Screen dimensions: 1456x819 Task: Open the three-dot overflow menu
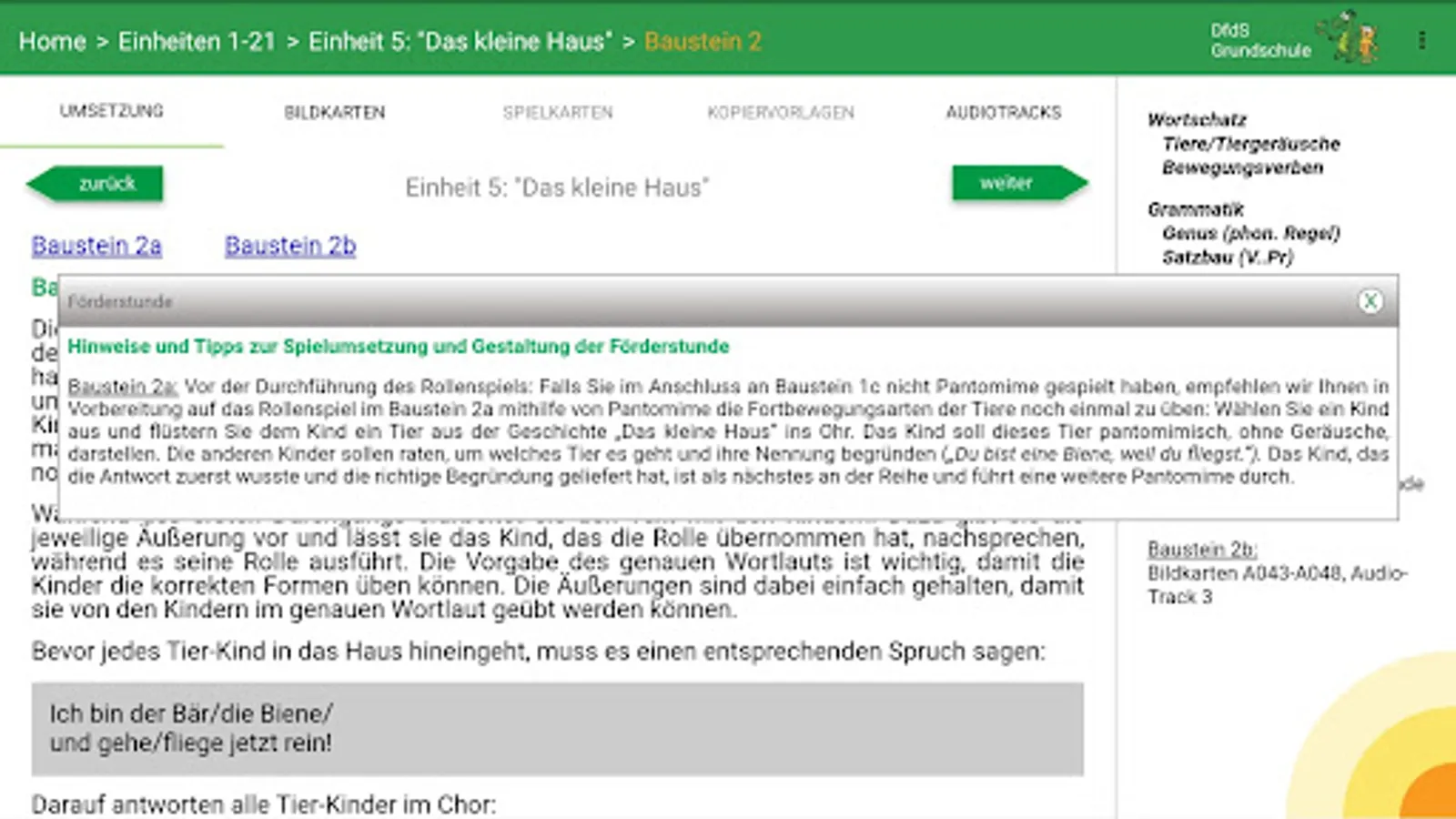(x=1421, y=40)
